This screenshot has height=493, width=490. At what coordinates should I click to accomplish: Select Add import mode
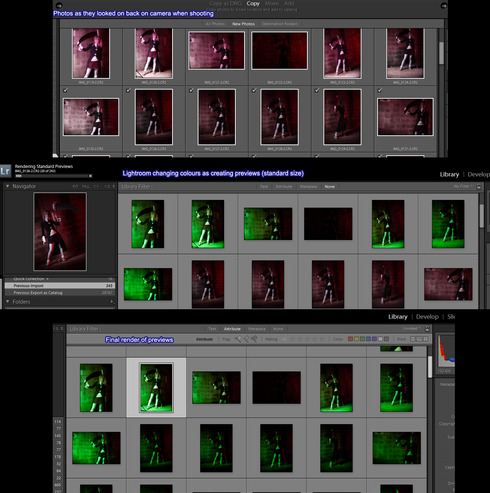coord(289,3)
